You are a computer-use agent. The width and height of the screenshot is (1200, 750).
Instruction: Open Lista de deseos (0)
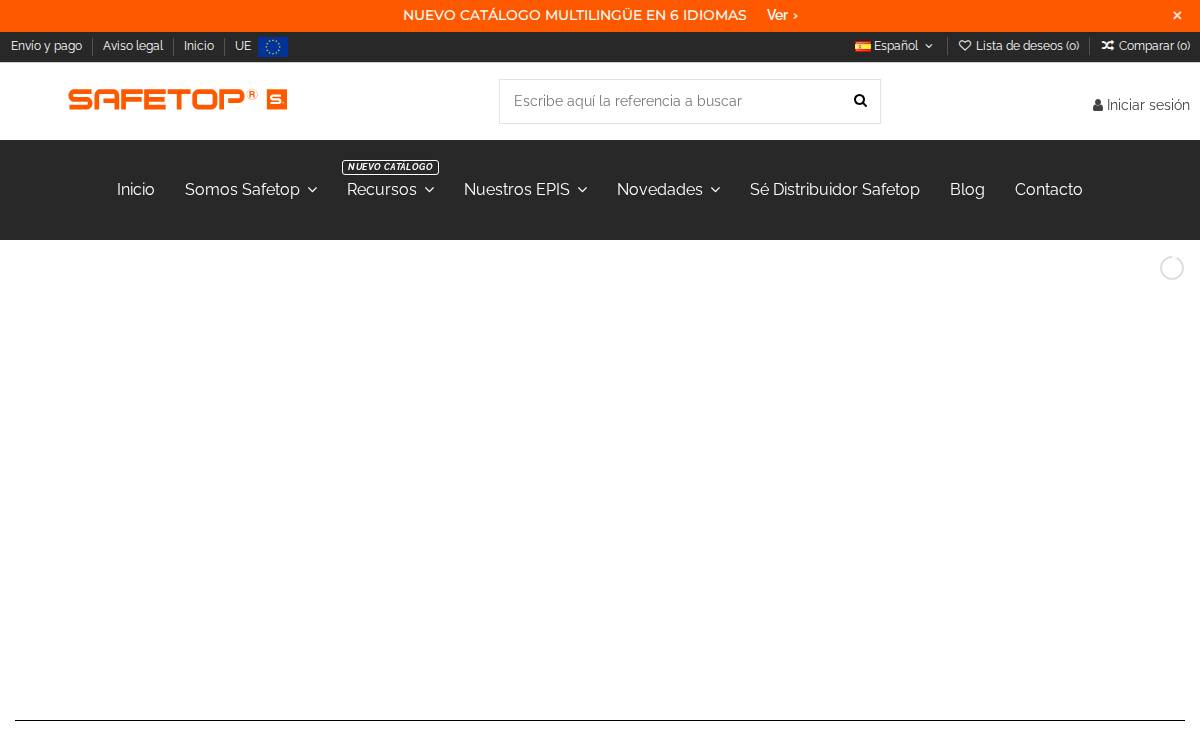pyautogui.click(x=1019, y=46)
